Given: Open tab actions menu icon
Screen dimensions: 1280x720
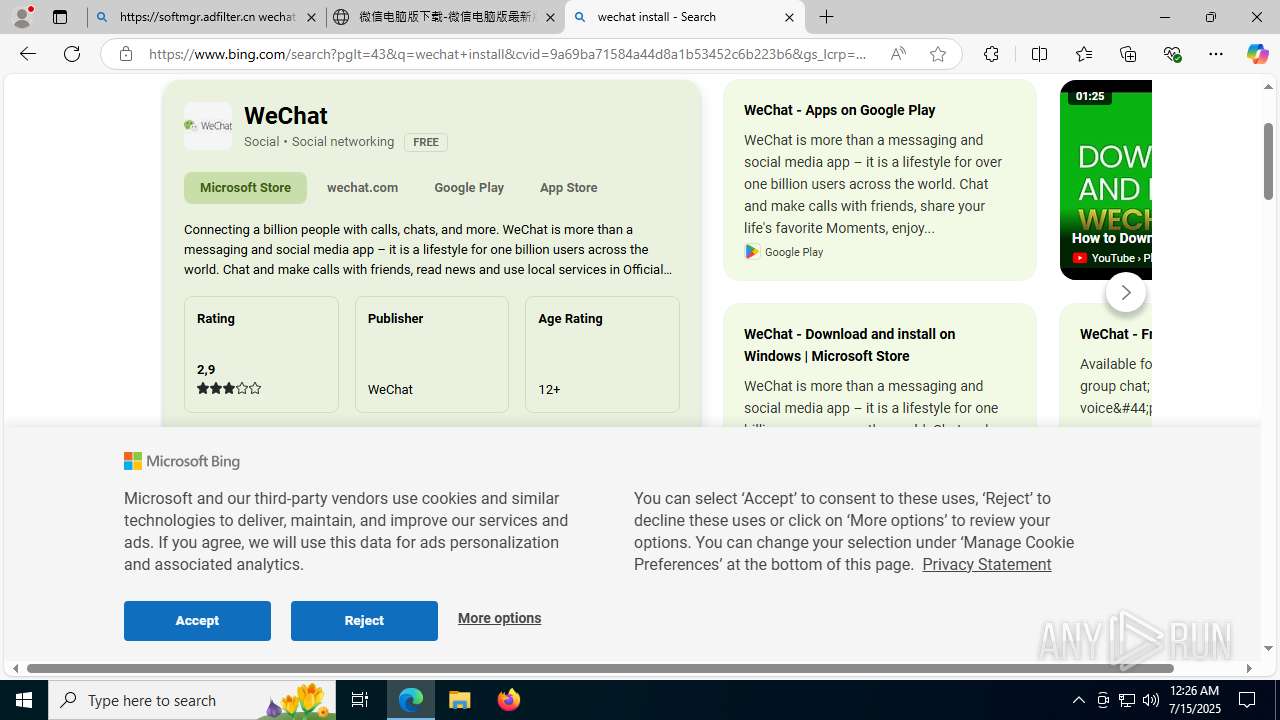Looking at the screenshot, I should pyautogui.click(x=60, y=17).
